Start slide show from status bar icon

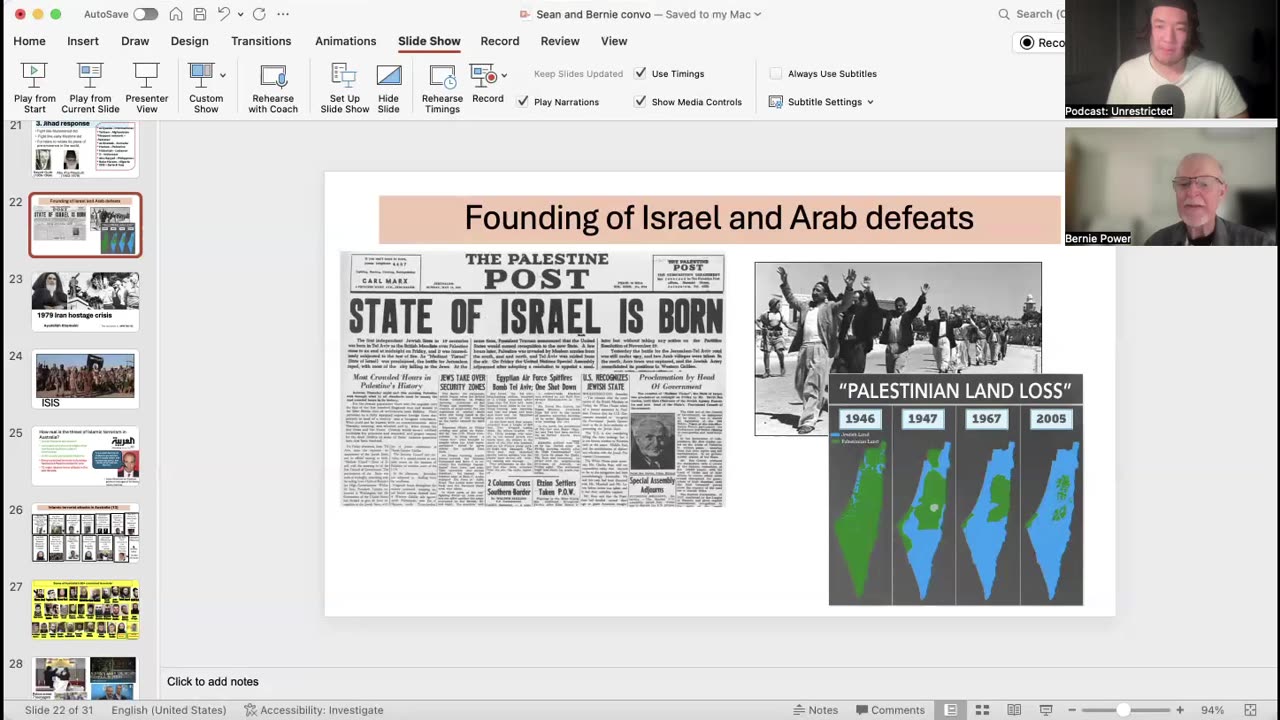point(1046,710)
